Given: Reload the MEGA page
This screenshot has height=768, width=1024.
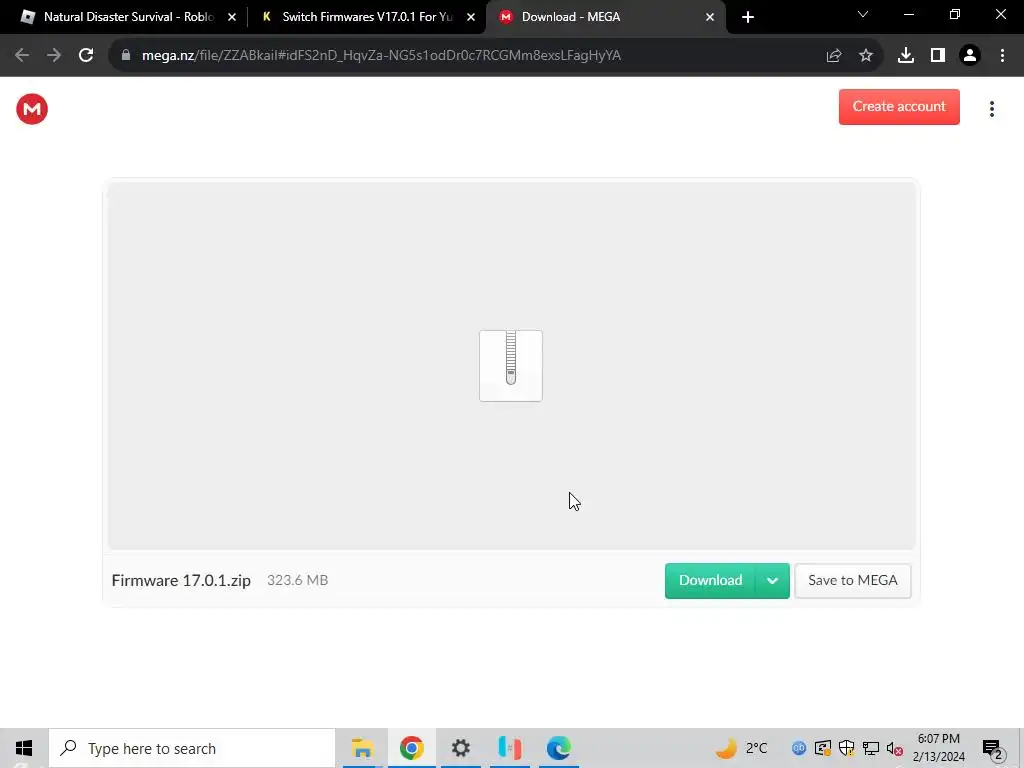Looking at the screenshot, I should 86,56.
